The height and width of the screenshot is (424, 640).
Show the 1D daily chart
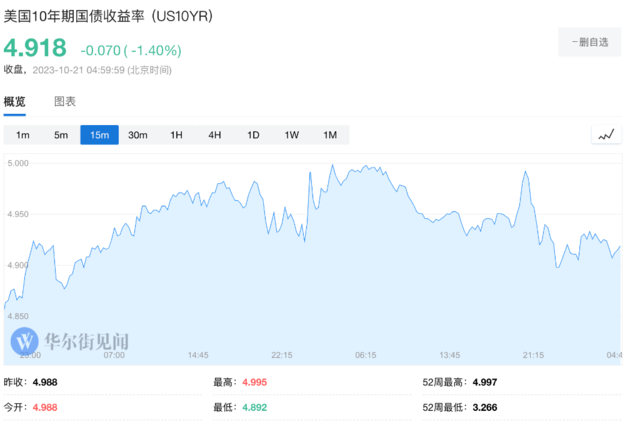pyautogui.click(x=253, y=135)
